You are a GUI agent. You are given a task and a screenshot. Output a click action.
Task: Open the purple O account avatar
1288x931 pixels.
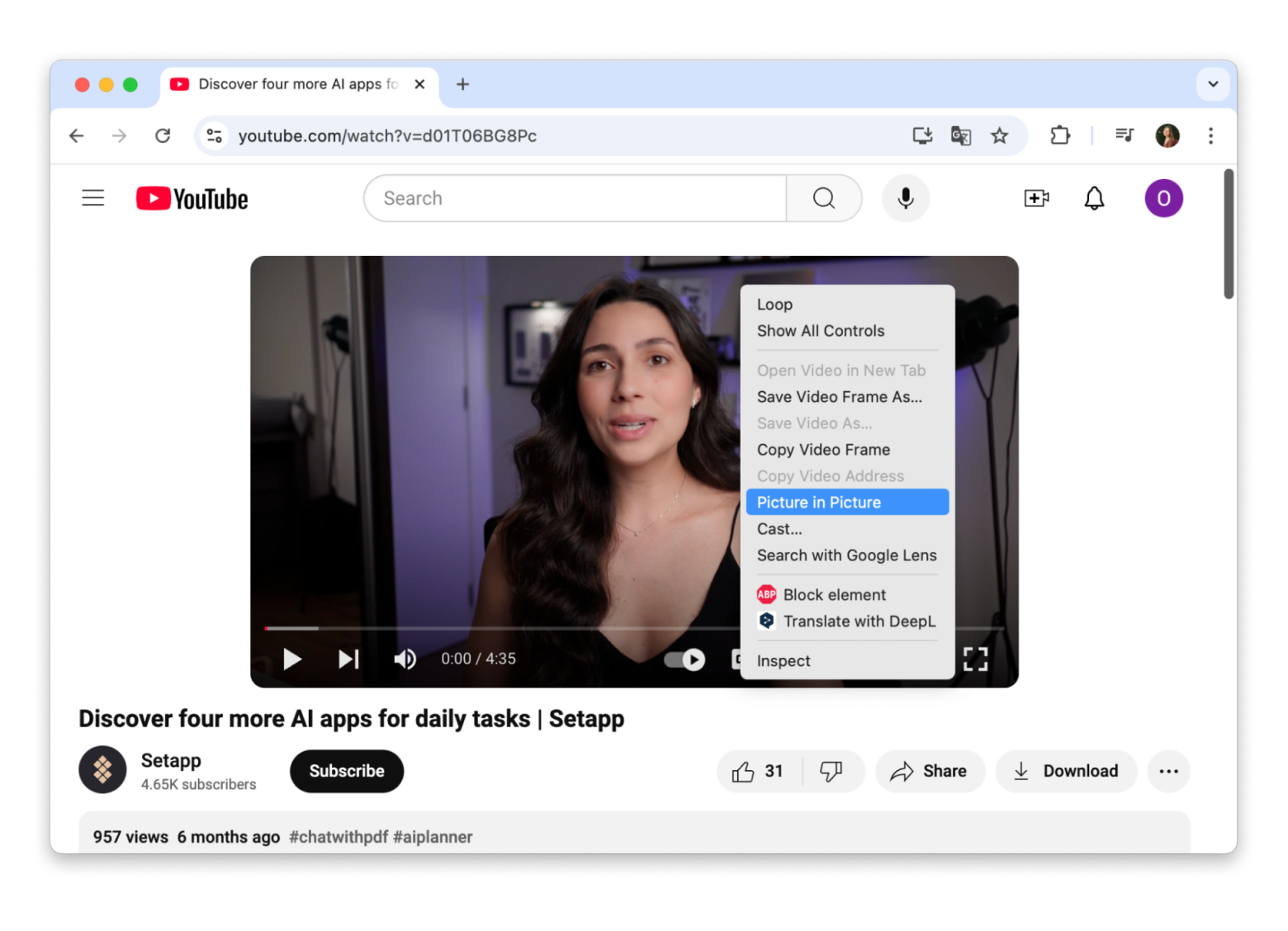click(1163, 198)
